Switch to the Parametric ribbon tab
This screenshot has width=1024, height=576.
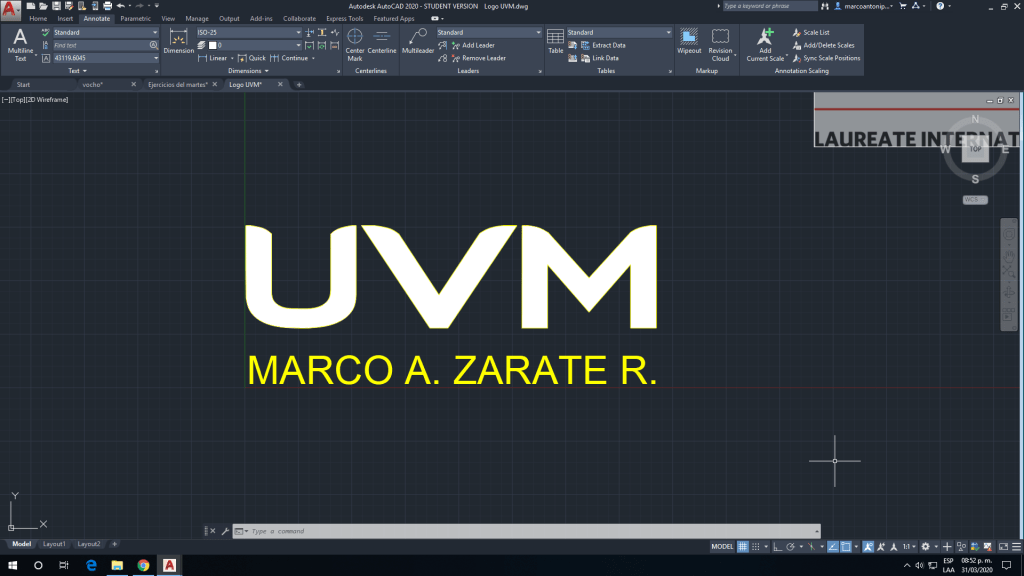[135, 18]
